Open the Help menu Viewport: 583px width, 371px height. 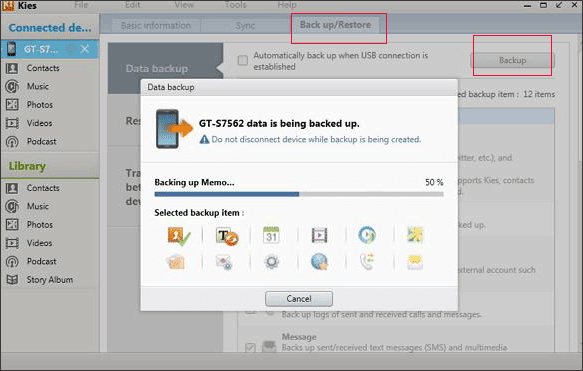[x=287, y=5]
